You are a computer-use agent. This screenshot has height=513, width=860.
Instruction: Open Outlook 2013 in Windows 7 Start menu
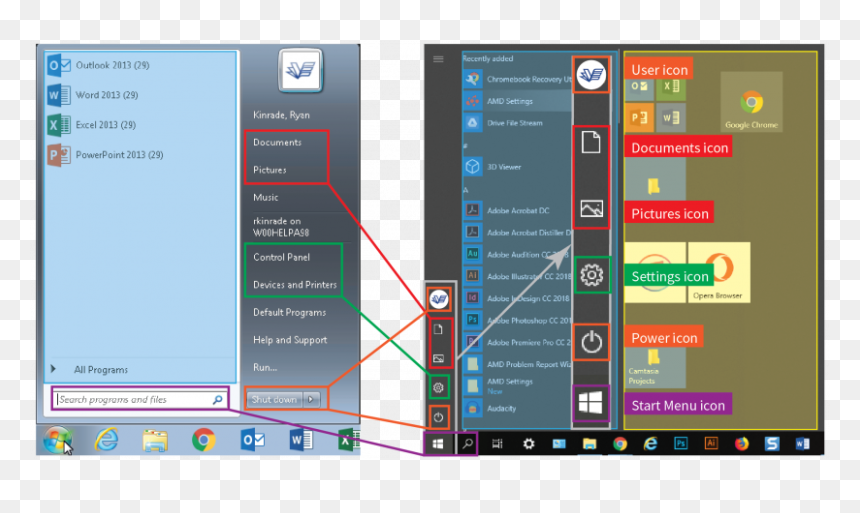98,65
